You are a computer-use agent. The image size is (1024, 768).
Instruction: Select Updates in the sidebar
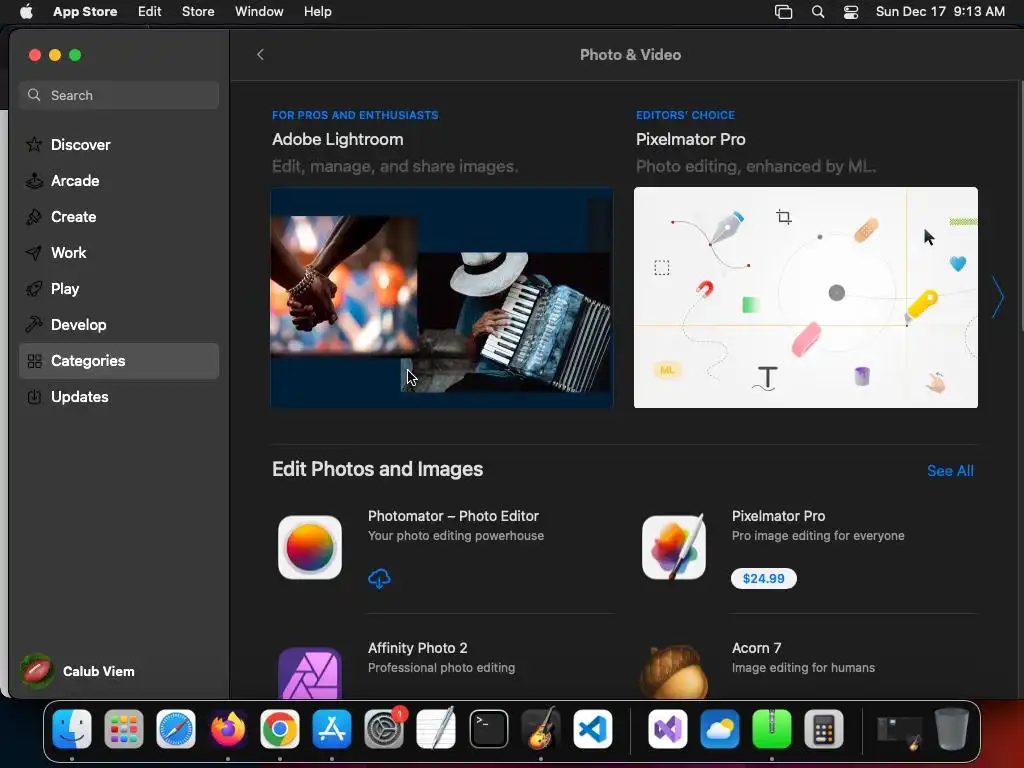click(119, 396)
